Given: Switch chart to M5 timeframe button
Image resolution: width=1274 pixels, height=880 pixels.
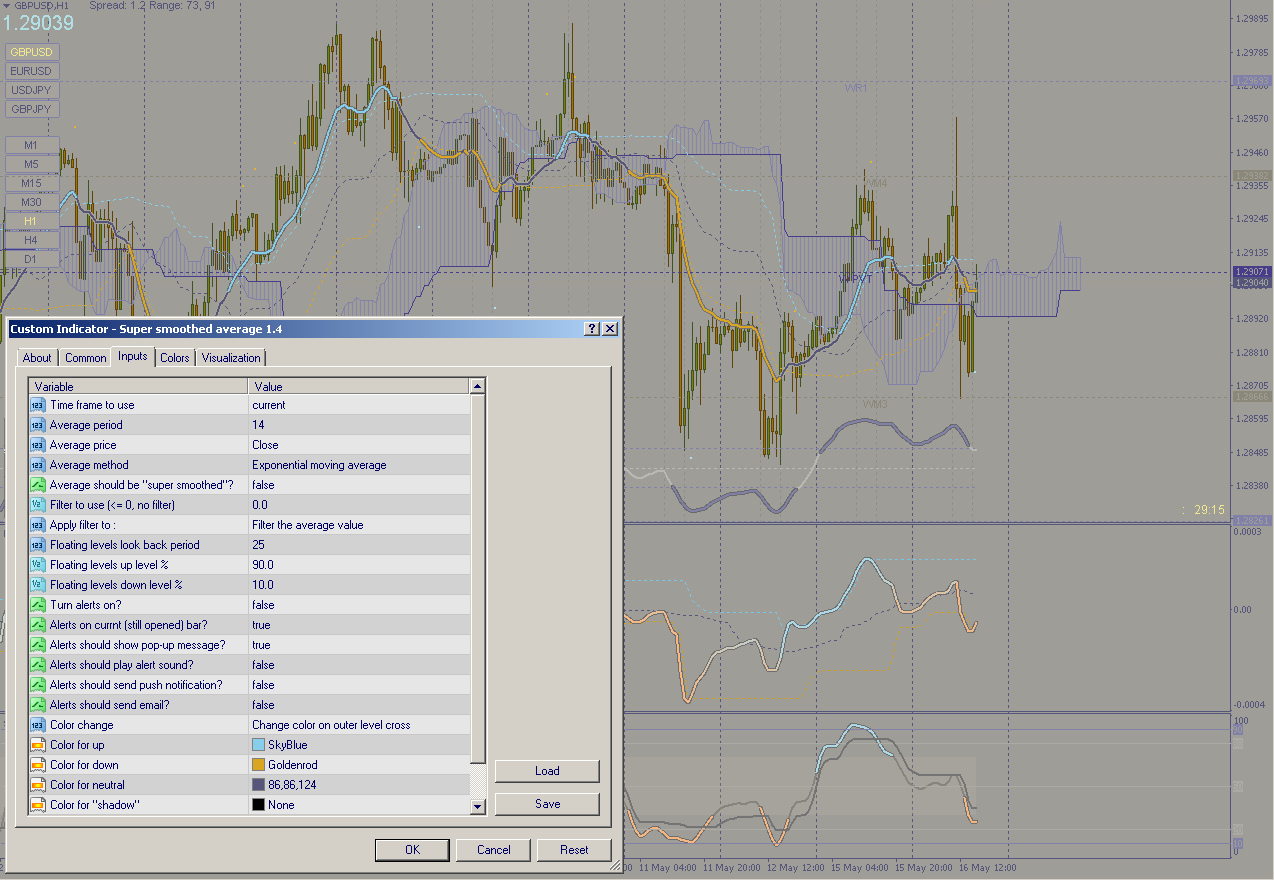Looking at the screenshot, I should pos(31,164).
